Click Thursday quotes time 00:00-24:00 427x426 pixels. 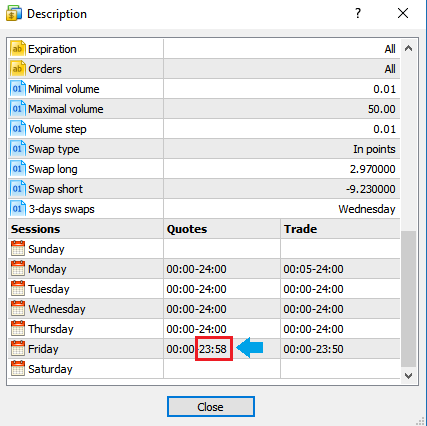196,329
